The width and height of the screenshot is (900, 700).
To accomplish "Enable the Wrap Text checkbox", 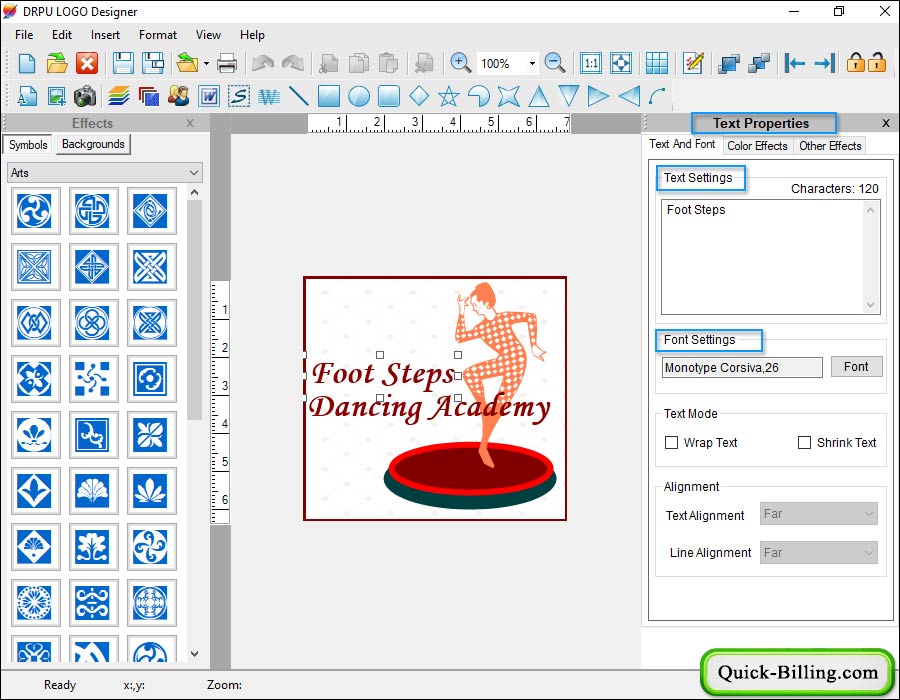I will tap(671, 442).
